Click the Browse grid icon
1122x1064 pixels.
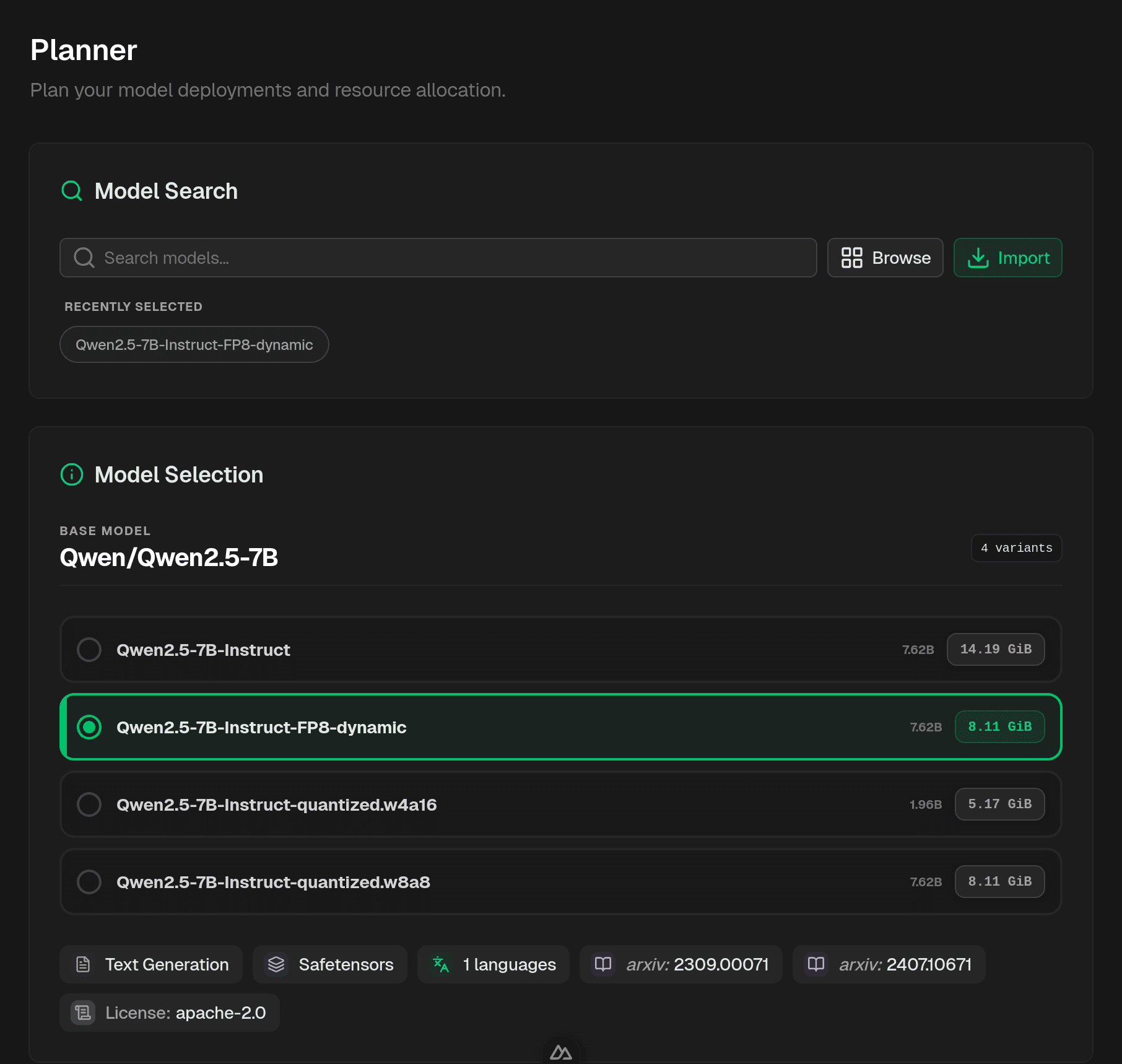tap(851, 258)
